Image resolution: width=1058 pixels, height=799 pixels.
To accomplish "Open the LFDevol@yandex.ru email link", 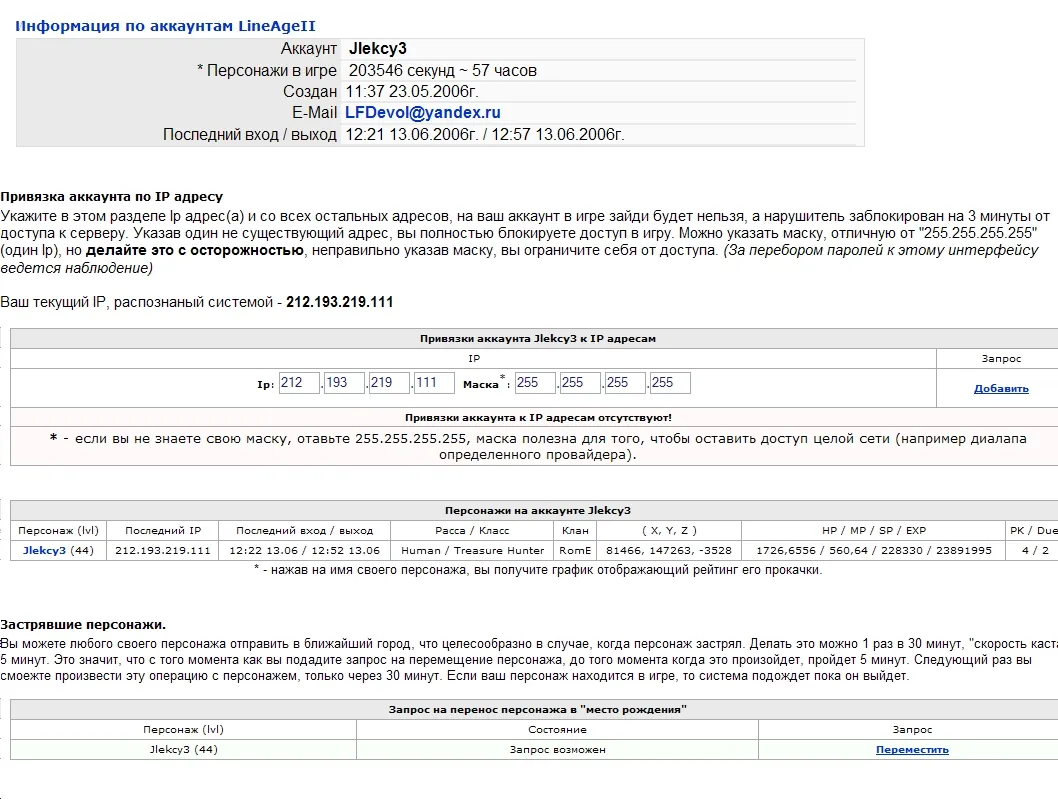I will (x=422, y=113).
